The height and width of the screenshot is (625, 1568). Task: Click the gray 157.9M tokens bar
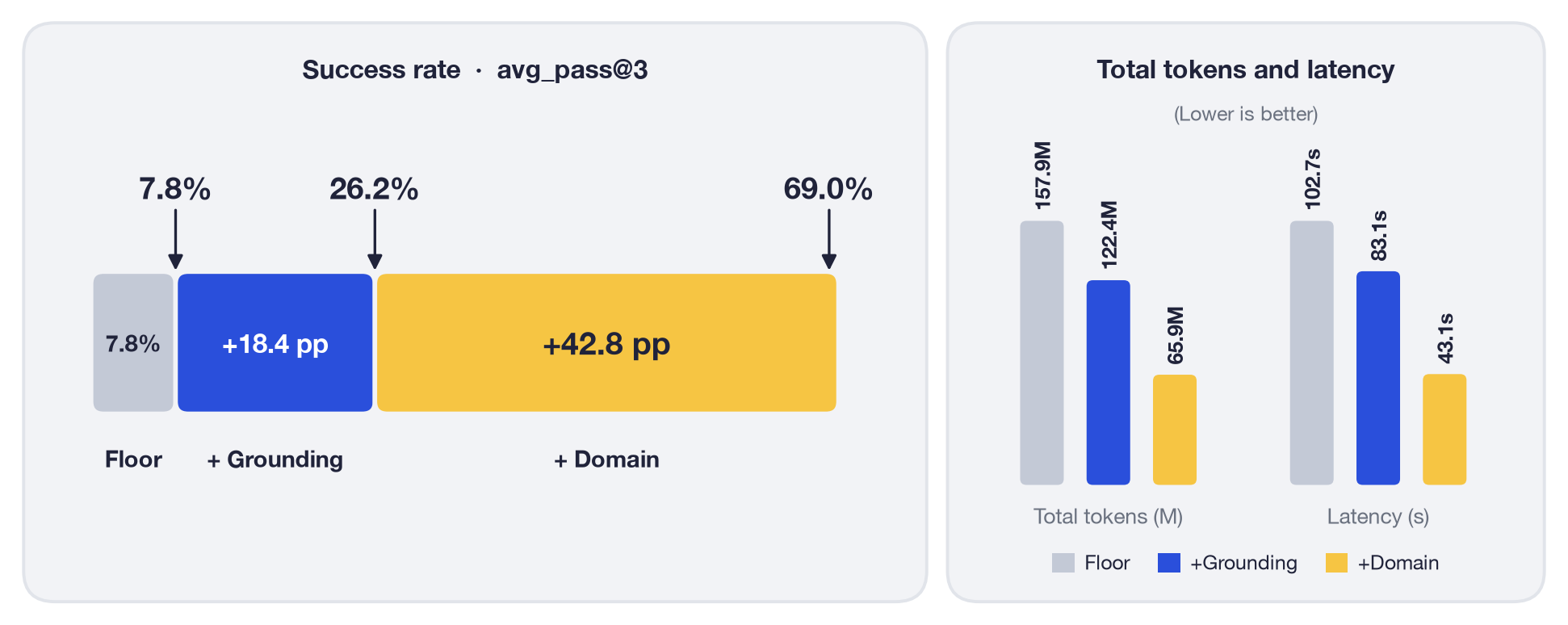(x=1042, y=353)
